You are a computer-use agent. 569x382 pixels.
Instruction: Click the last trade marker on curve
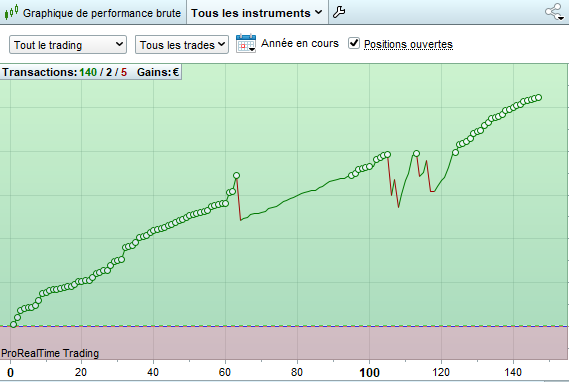pyautogui.click(x=539, y=97)
